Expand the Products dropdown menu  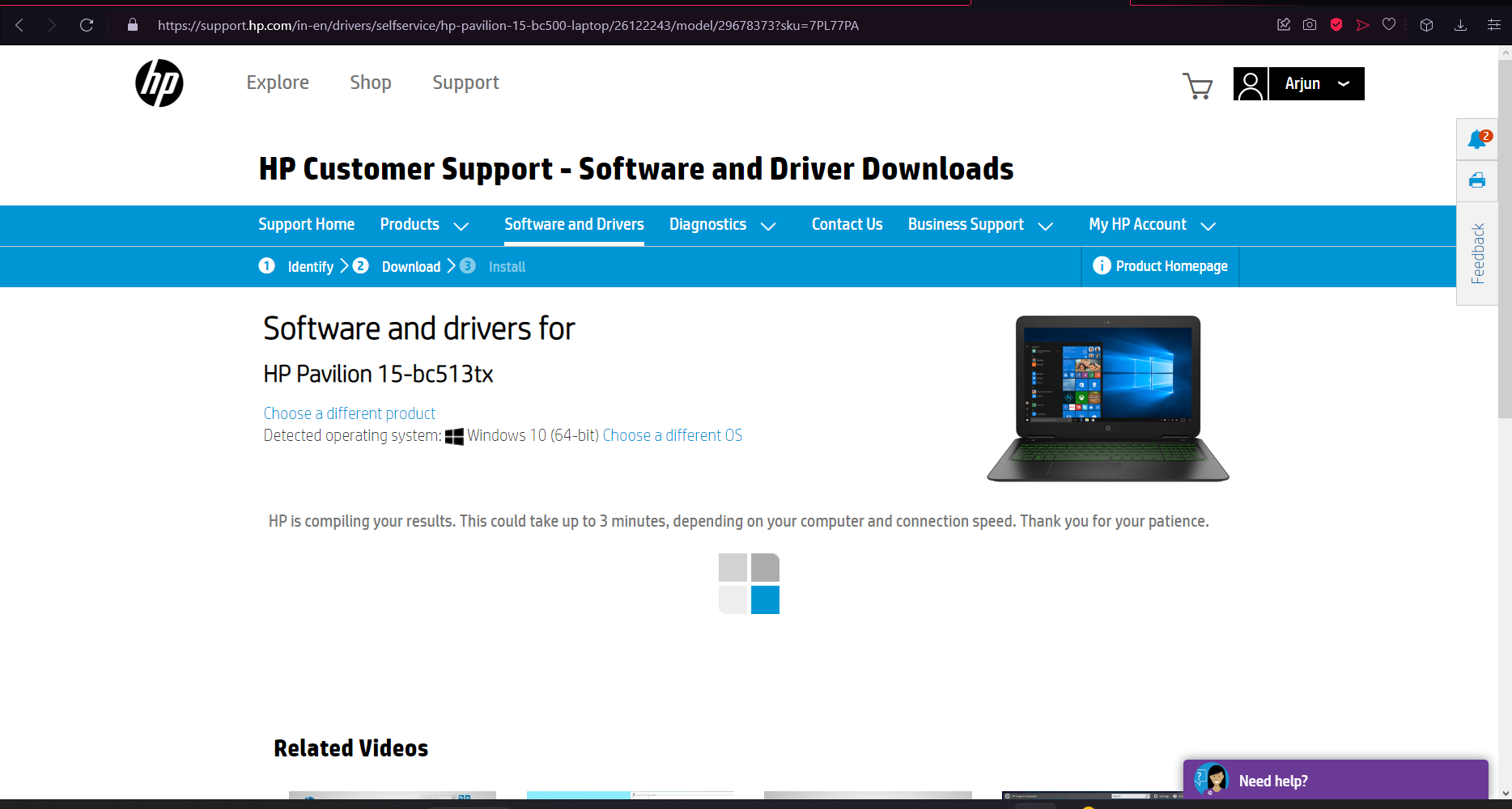point(424,225)
